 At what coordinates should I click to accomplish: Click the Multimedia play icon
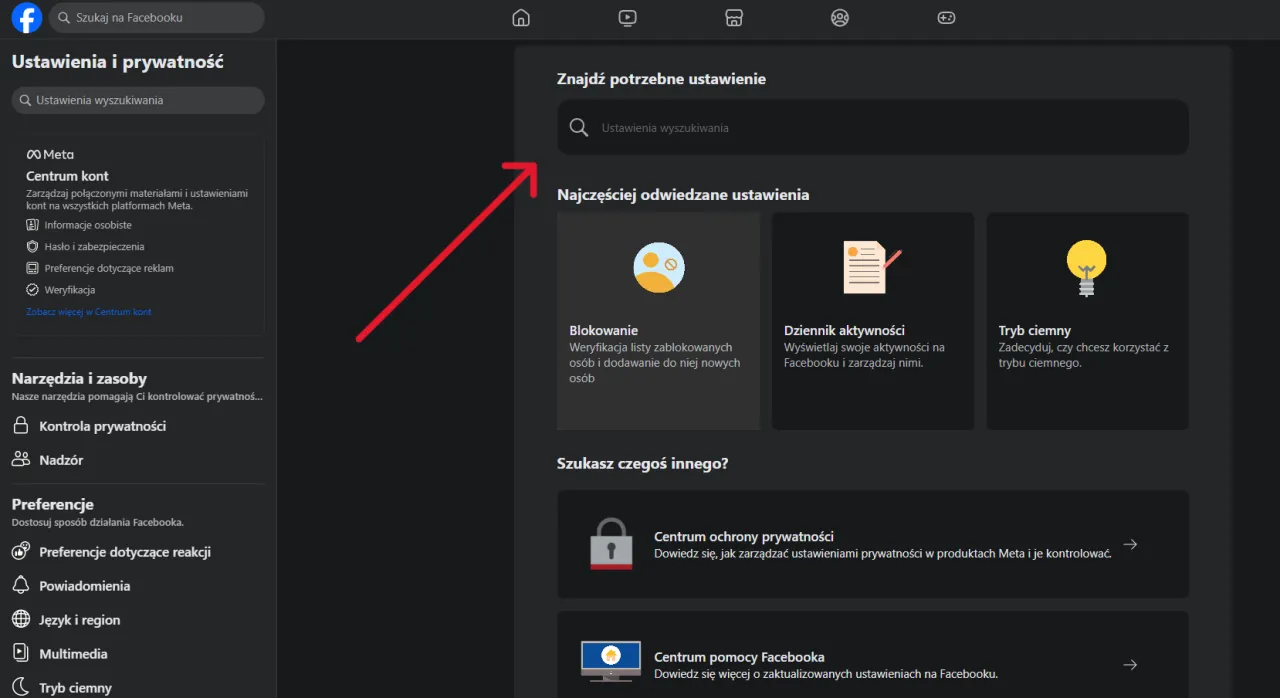click(20, 654)
